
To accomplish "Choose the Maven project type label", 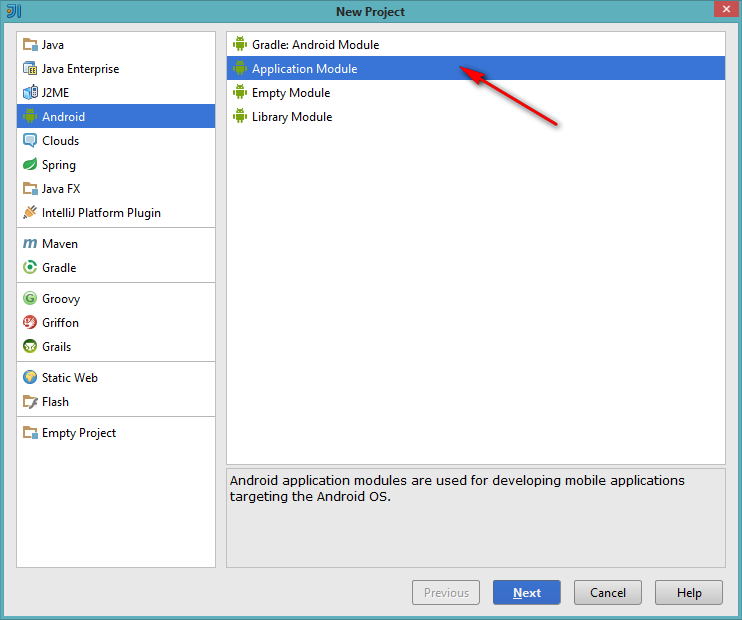I will click(60, 244).
